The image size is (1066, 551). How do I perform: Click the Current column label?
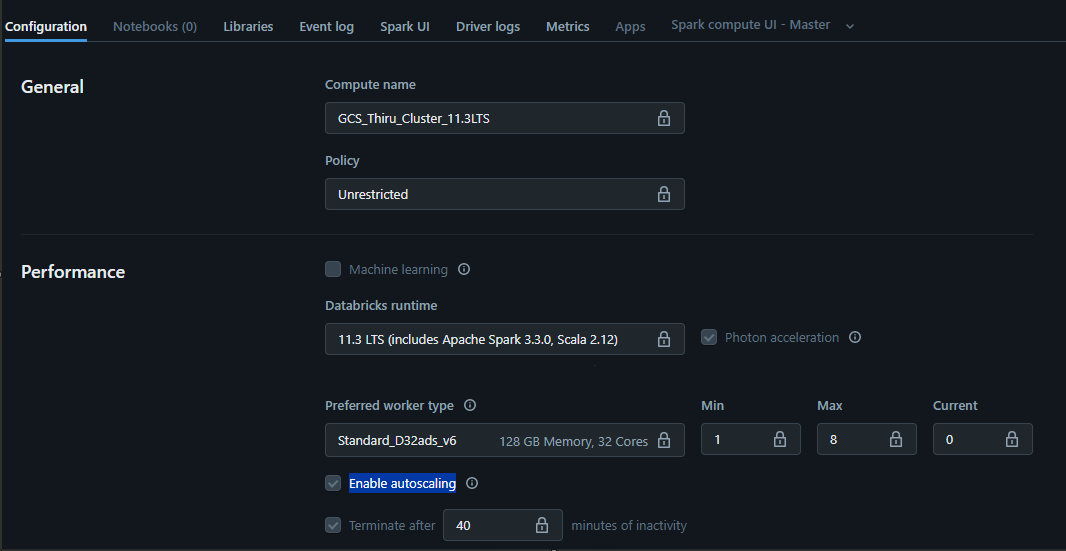point(955,405)
